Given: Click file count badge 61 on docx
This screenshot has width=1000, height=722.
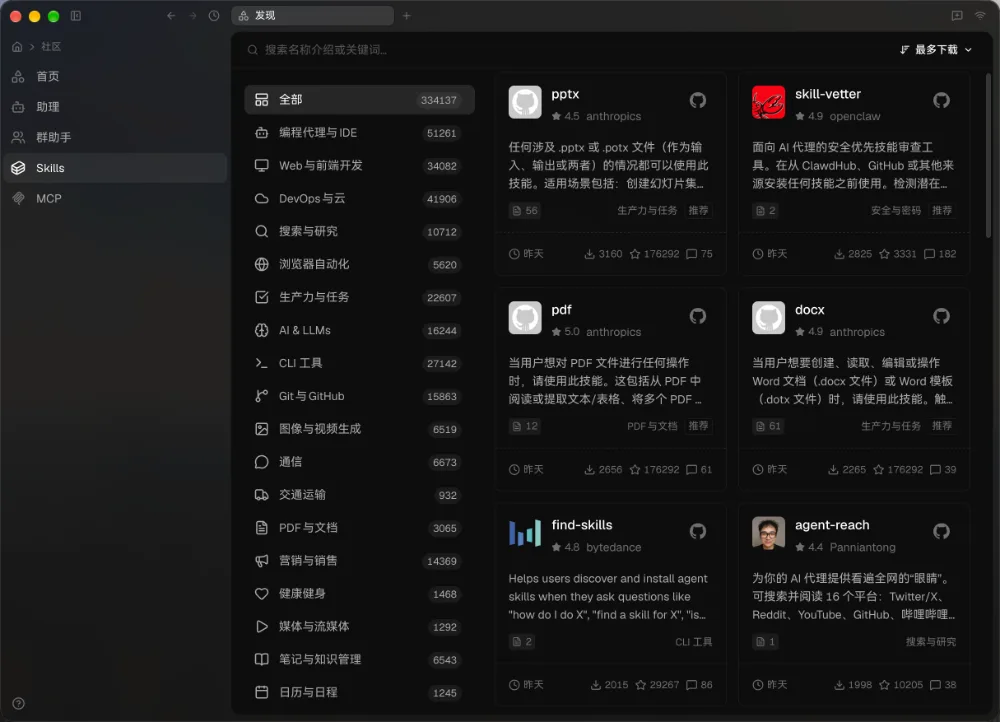Looking at the screenshot, I should 768,426.
